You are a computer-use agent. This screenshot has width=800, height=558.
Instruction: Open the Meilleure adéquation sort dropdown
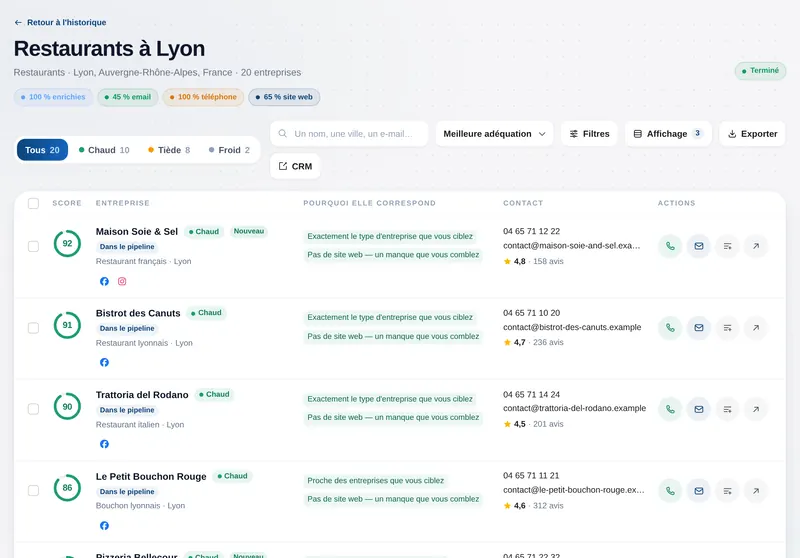click(494, 134)
